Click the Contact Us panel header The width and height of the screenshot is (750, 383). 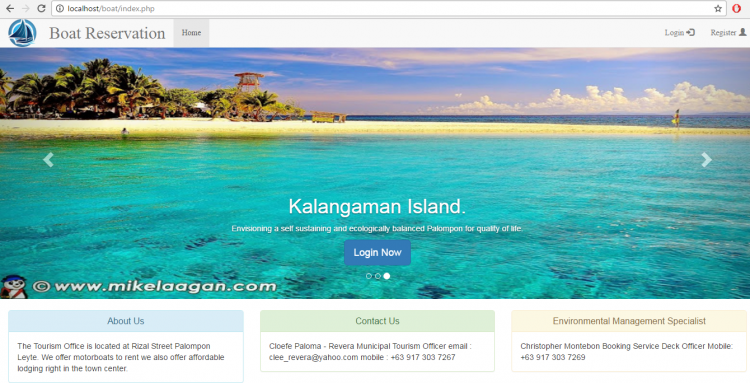pyautogui.click(x=377, y=321)
